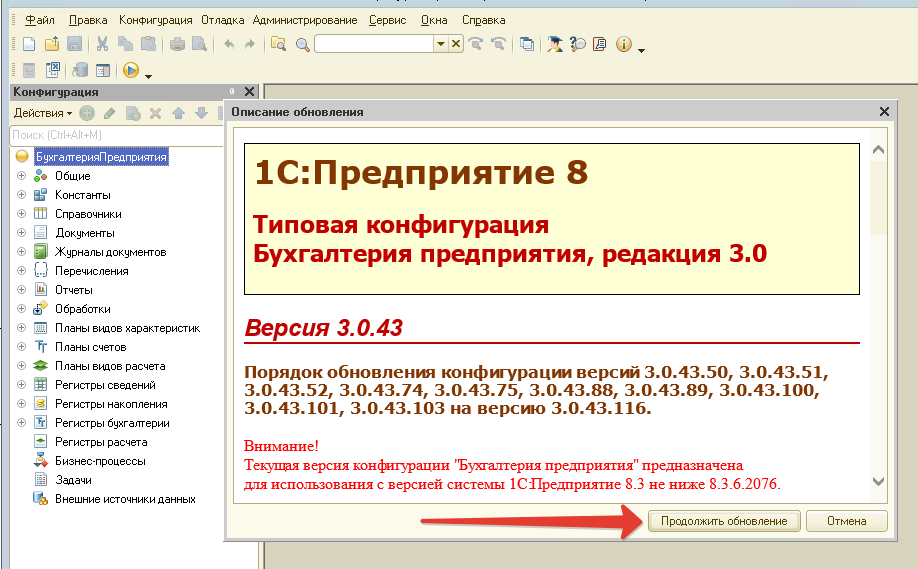The image size is (918, 569).
Task: Expand the Общие tree node
Action: pos(22,176)
